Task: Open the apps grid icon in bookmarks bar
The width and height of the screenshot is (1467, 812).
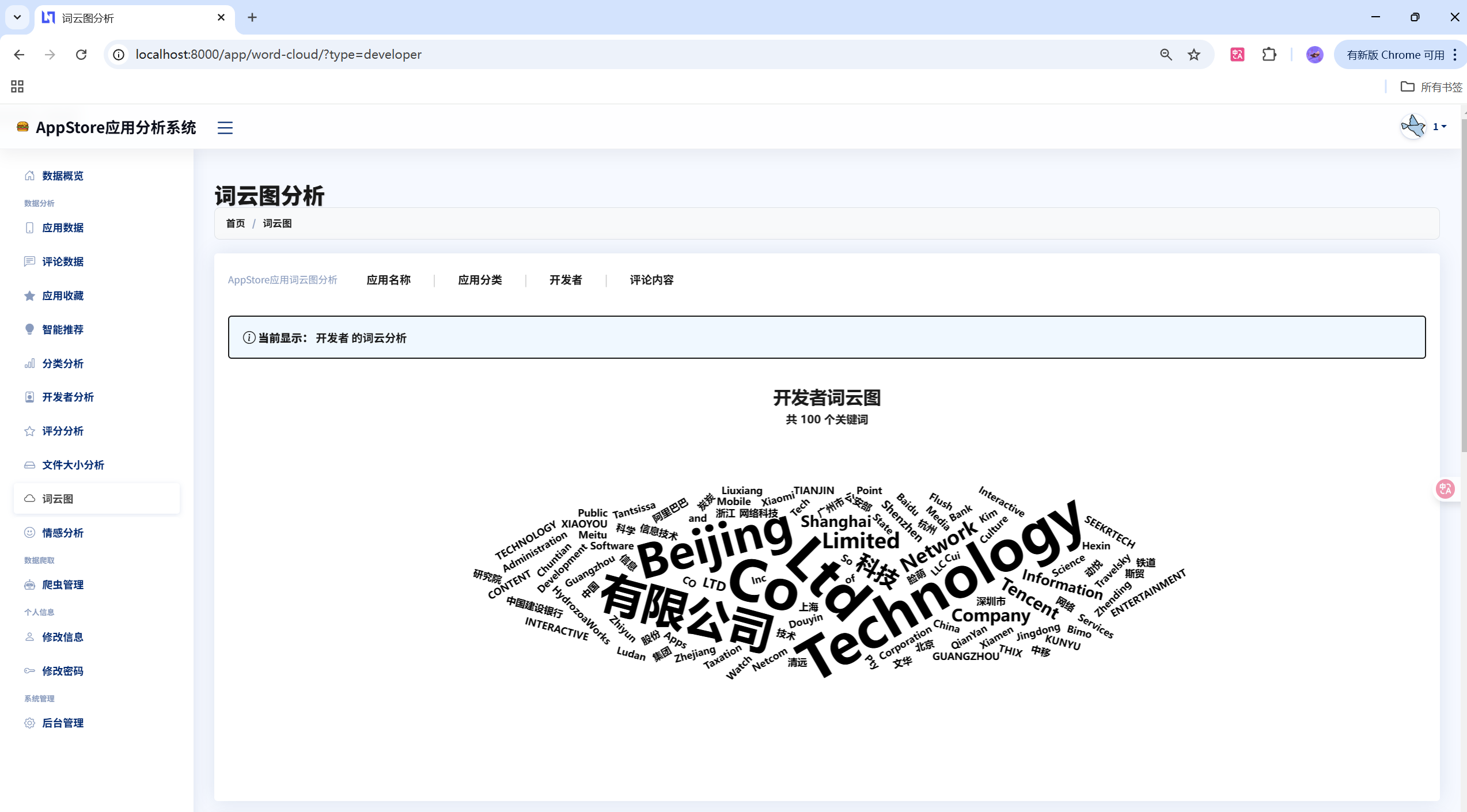Action: coord(17,86)
